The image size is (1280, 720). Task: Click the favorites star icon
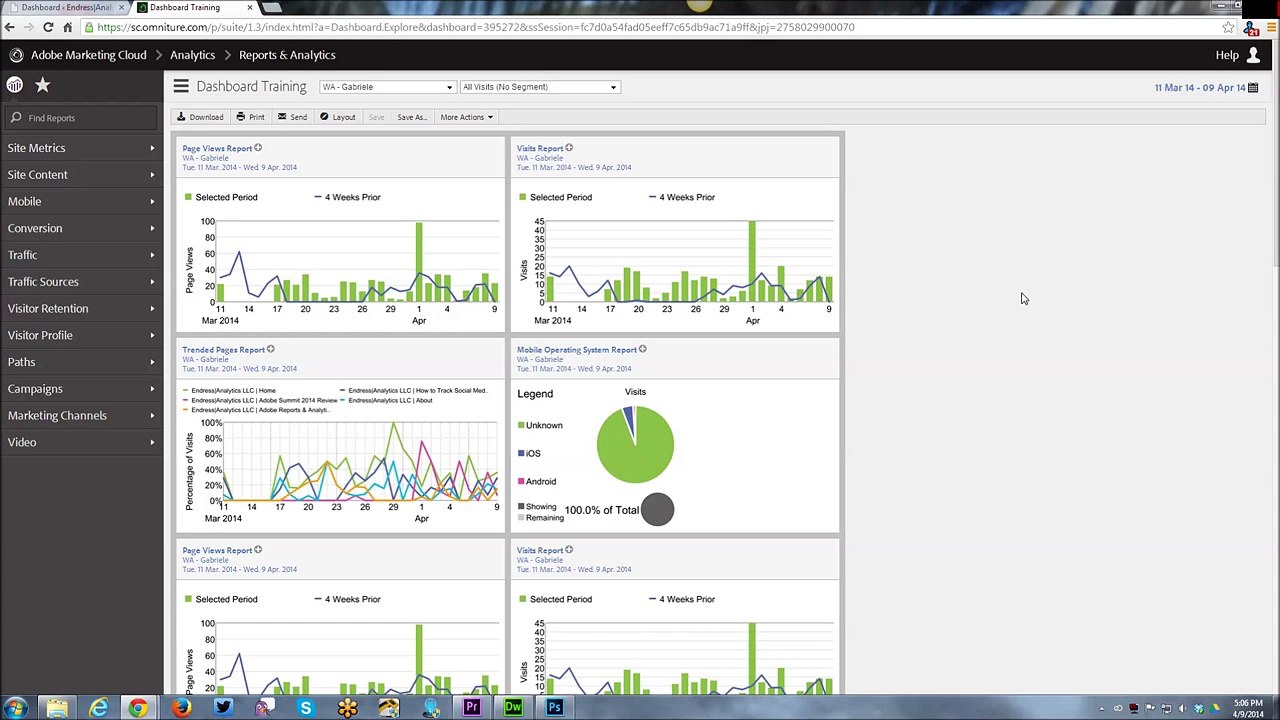pos(42,85)
